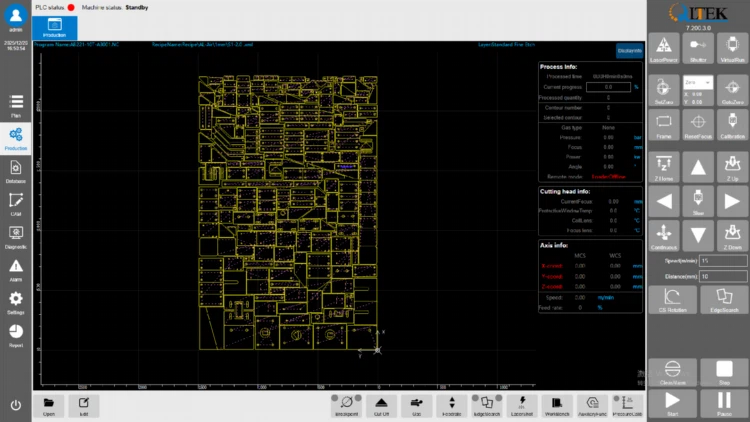Click the red Remote mode status value
The image size is (750, 422).
point(608,177)
